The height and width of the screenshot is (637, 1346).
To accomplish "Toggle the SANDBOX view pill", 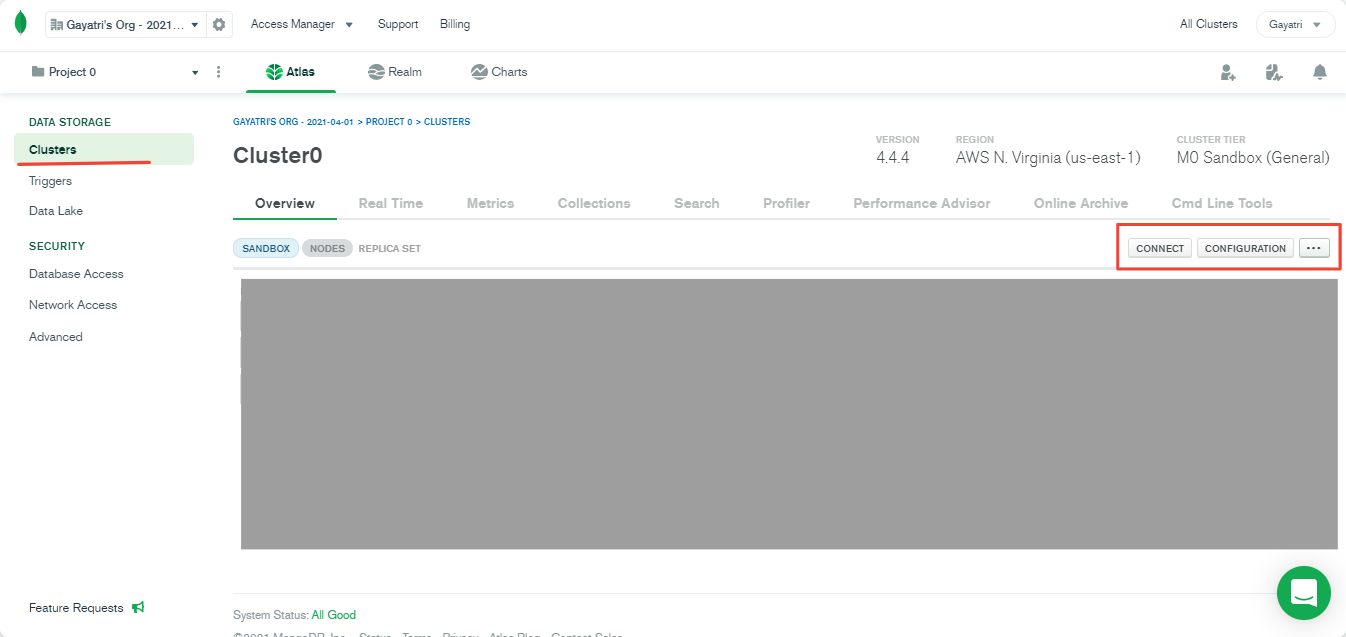I will pyautogui.click(x=265, y=247).
